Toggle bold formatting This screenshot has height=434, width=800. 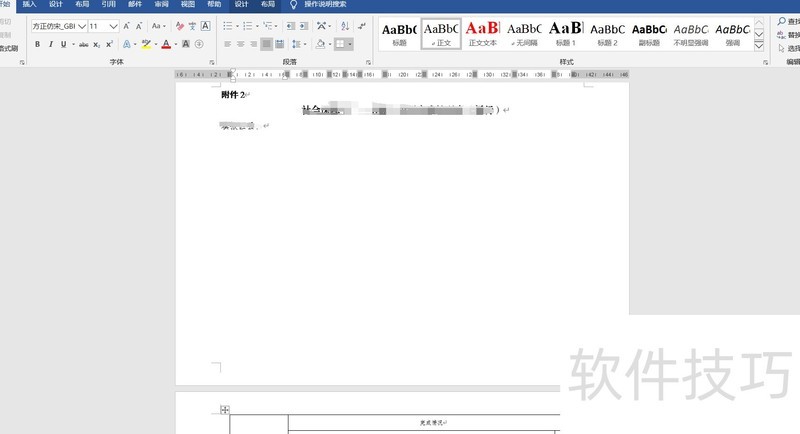click(x=37, y=44)
